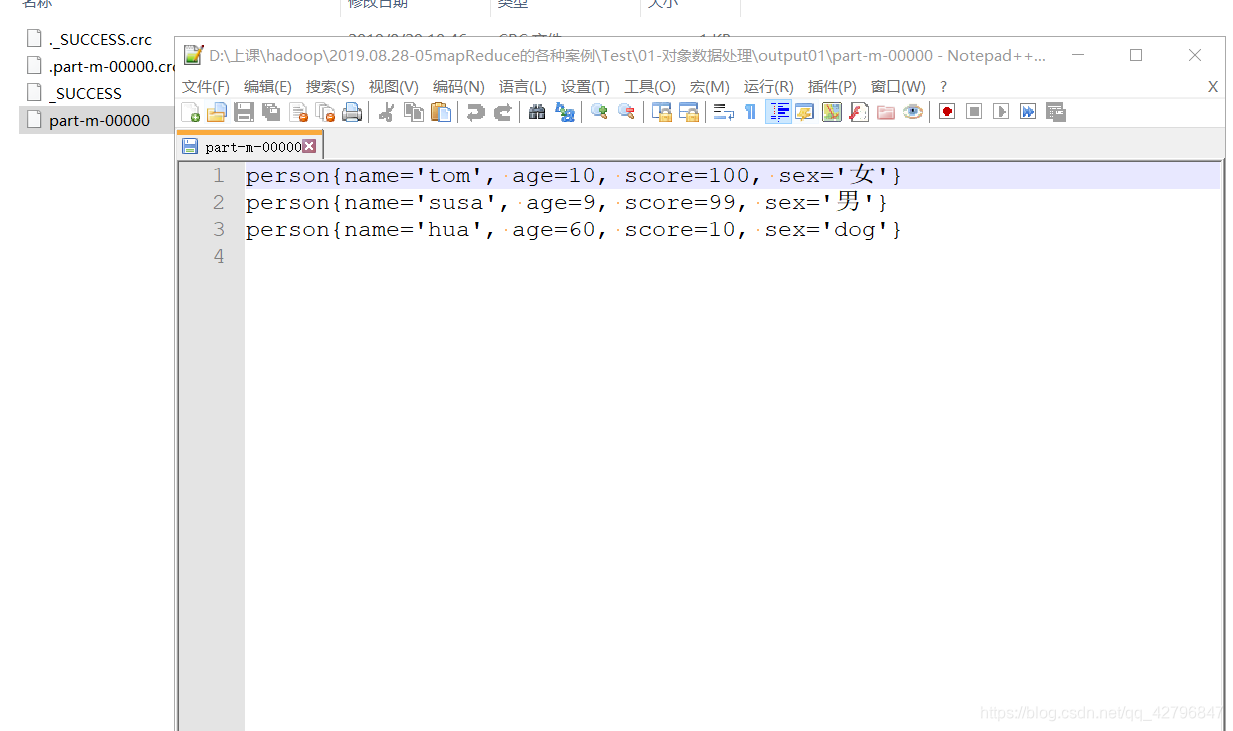Click the Save All icon
Image resolution: width=1233 pixels, height=731 pixels.
click(x=271, y=112)
